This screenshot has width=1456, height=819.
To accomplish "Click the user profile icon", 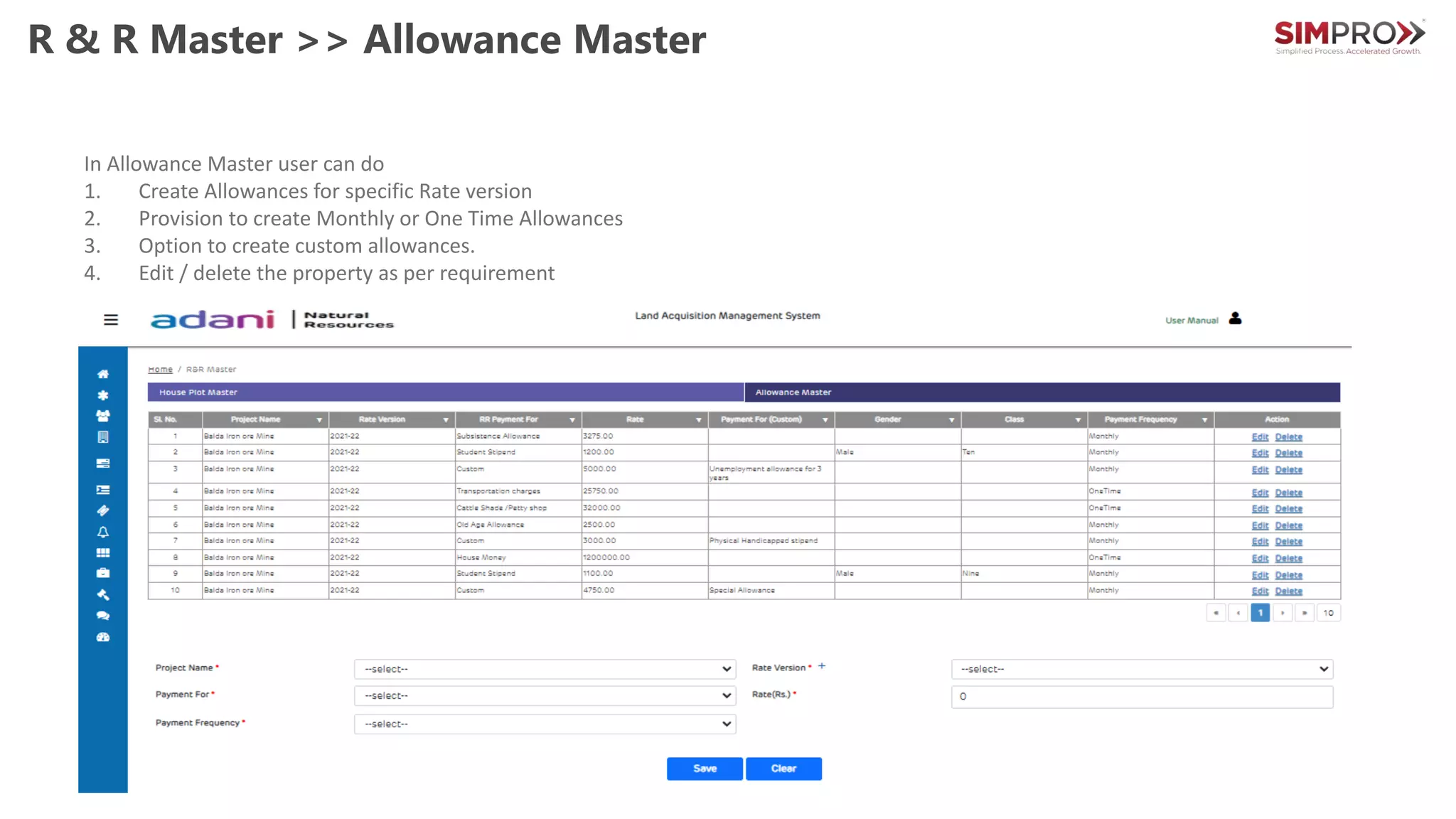I will 1235,318.
